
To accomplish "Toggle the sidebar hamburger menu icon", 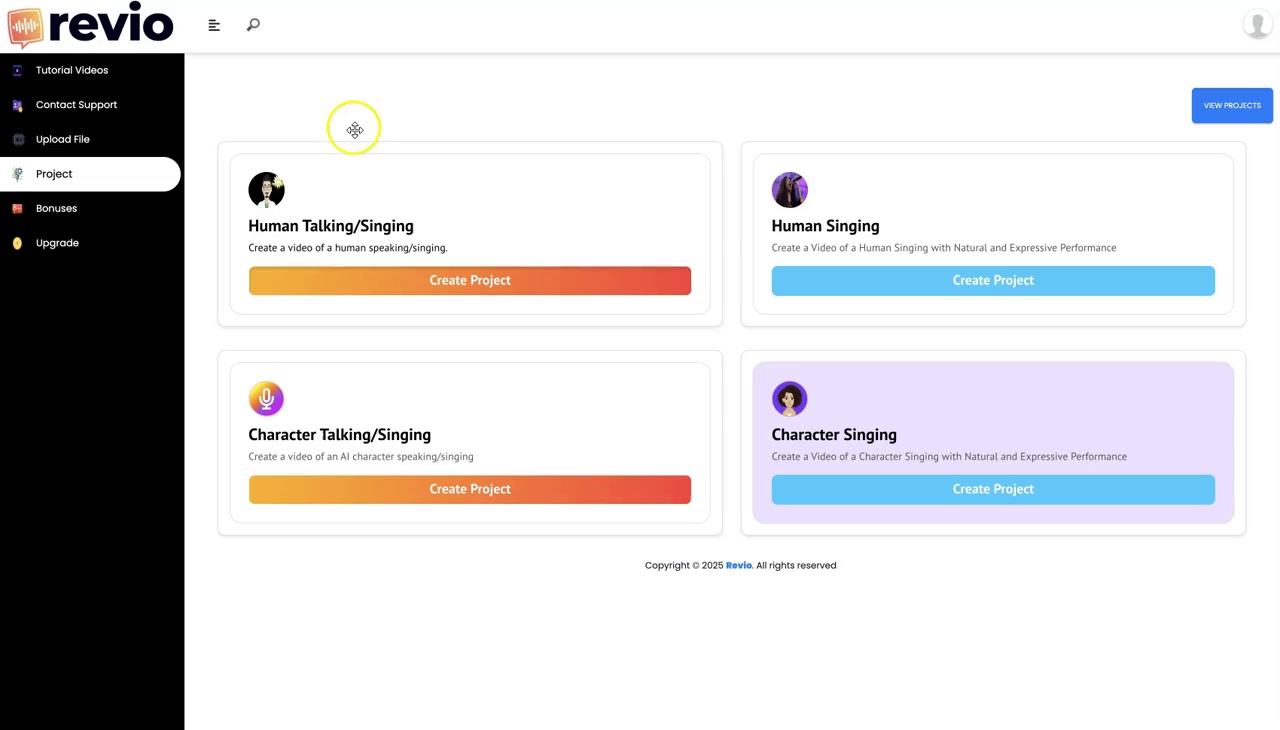I will click(x=214, y=25).
